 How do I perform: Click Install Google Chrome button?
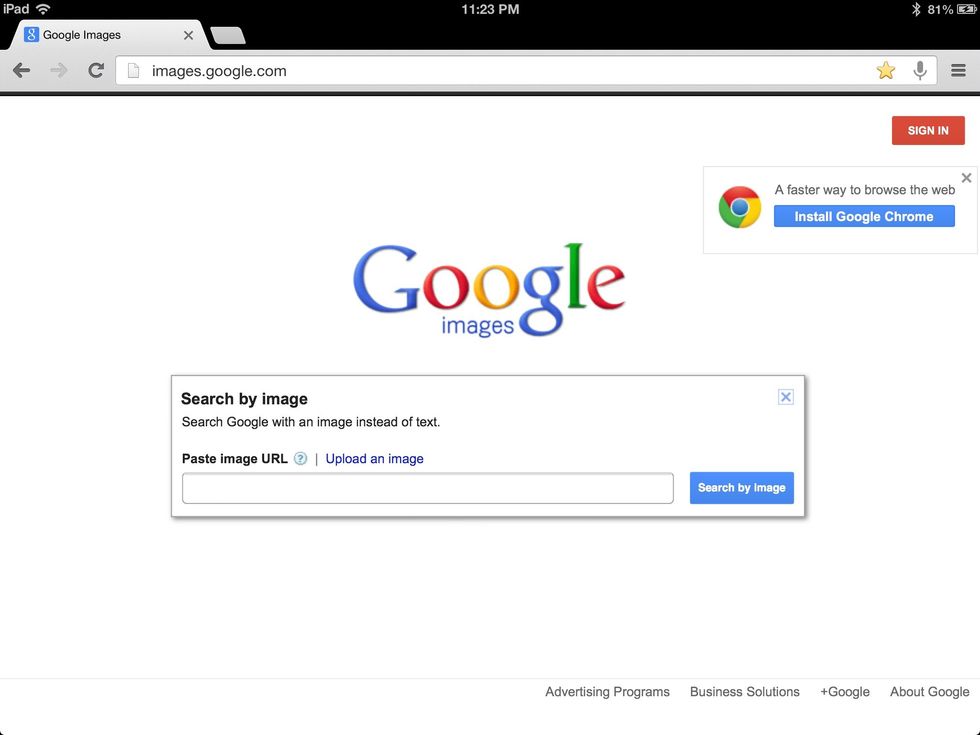pyautogui.click(x=864, y=216)
